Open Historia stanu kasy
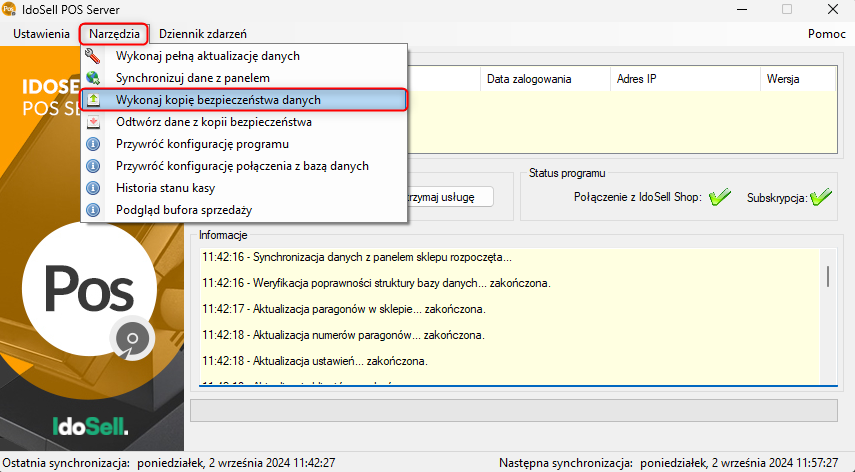Image resolution: width=855 pixels, height=472 pixels. (244, 188)
